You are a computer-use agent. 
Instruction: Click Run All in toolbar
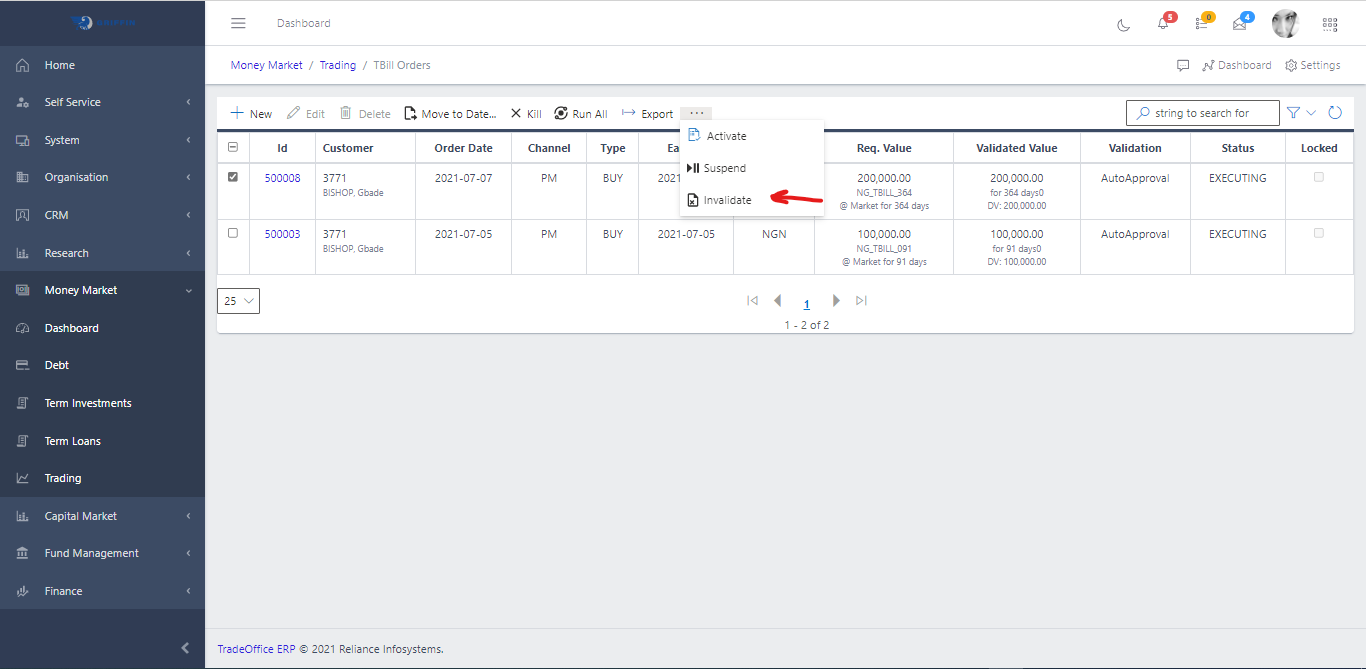[x=581, y=114]
